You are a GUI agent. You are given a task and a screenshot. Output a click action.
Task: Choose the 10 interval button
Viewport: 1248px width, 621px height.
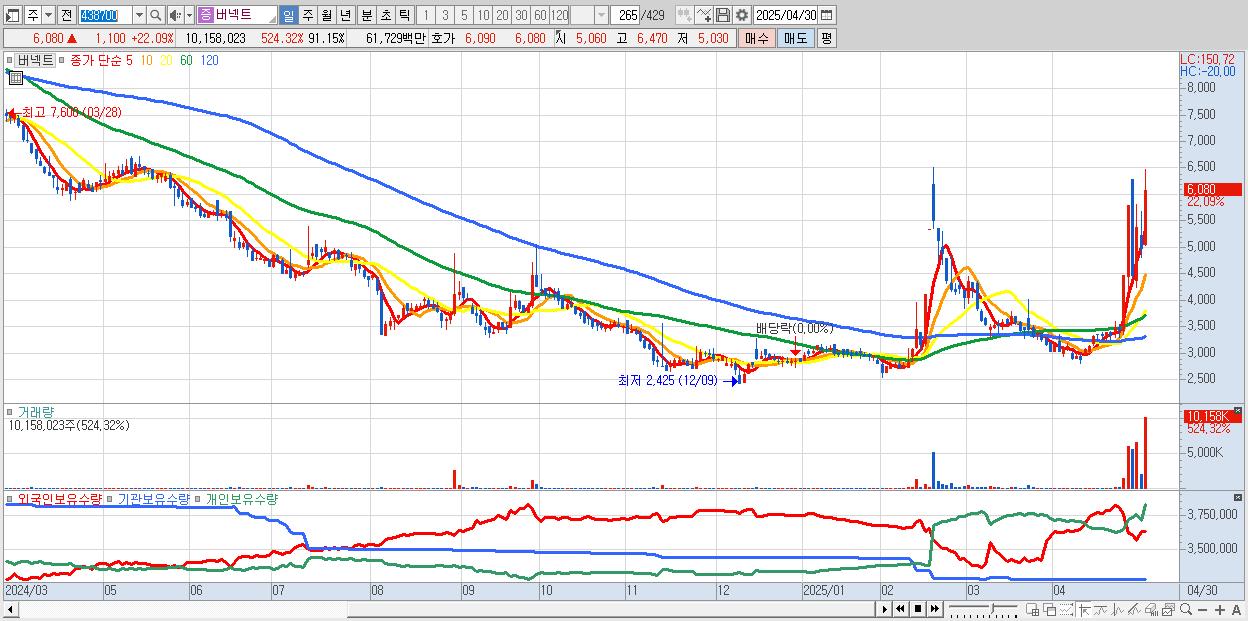[483, 15]
